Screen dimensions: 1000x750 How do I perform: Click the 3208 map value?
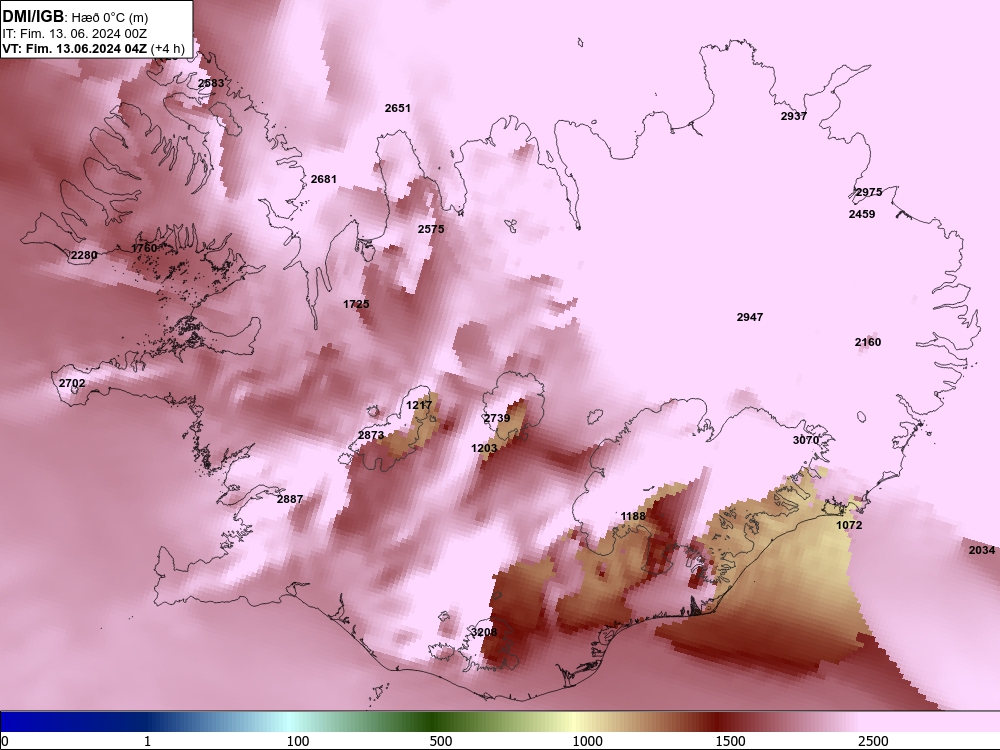click(484, 632)
